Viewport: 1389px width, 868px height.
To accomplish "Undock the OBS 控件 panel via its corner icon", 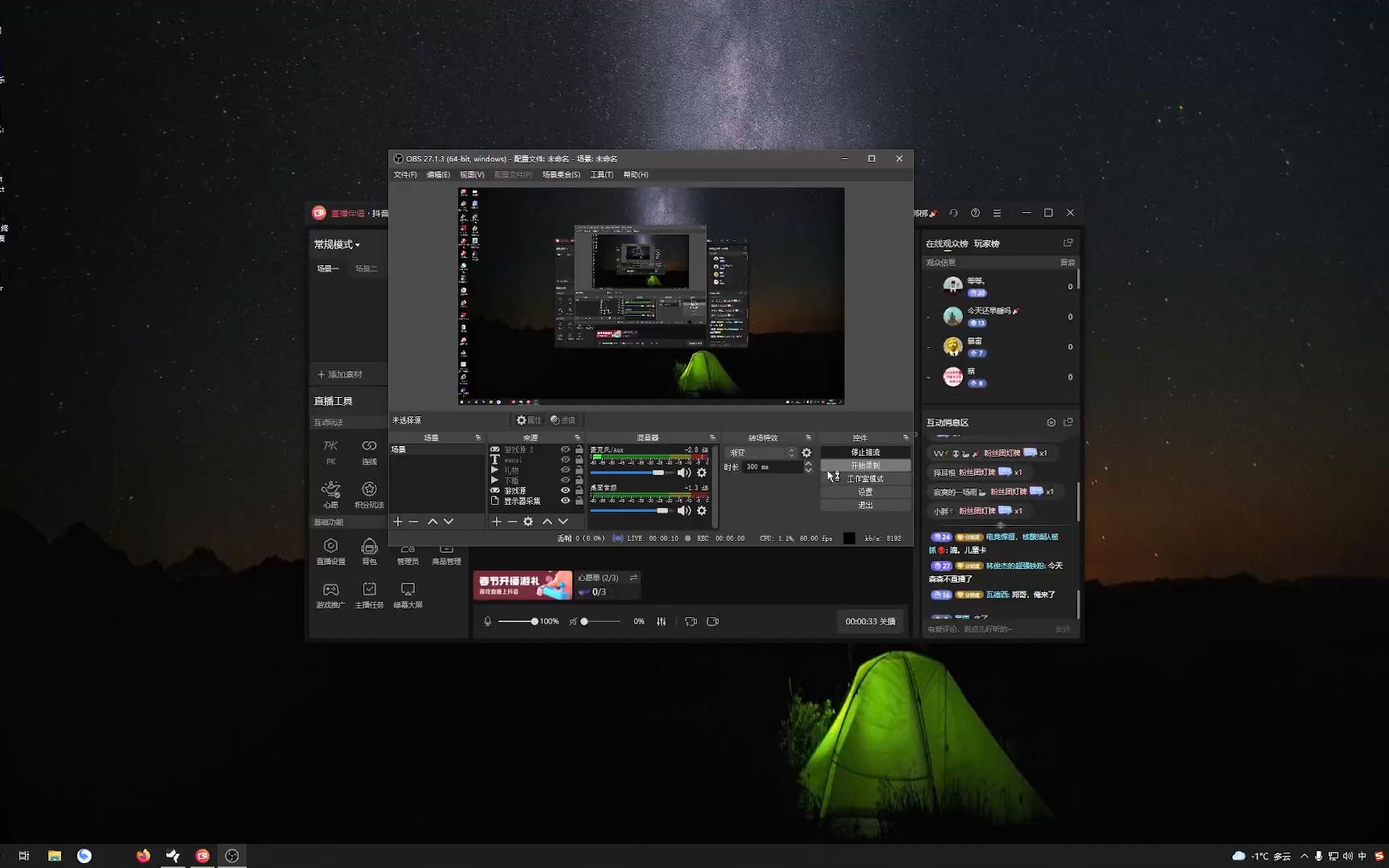I will (x=906, y=438).
